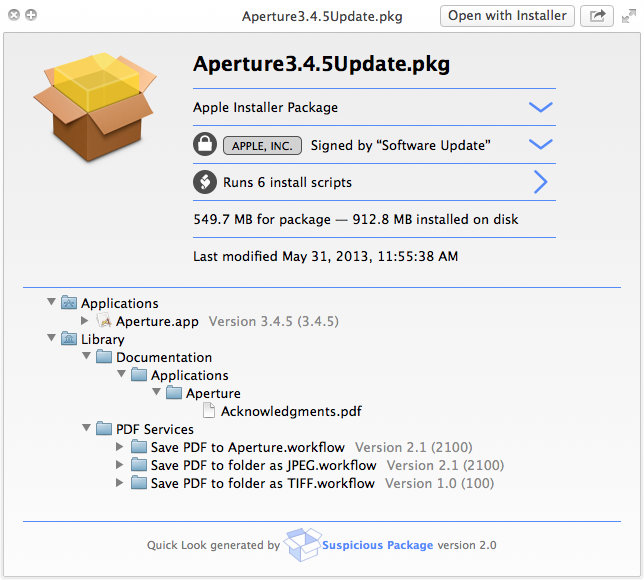644x580 pixels.
Task: Select Save PDF to folder as JPEG.workflow label
Action: 264,465
